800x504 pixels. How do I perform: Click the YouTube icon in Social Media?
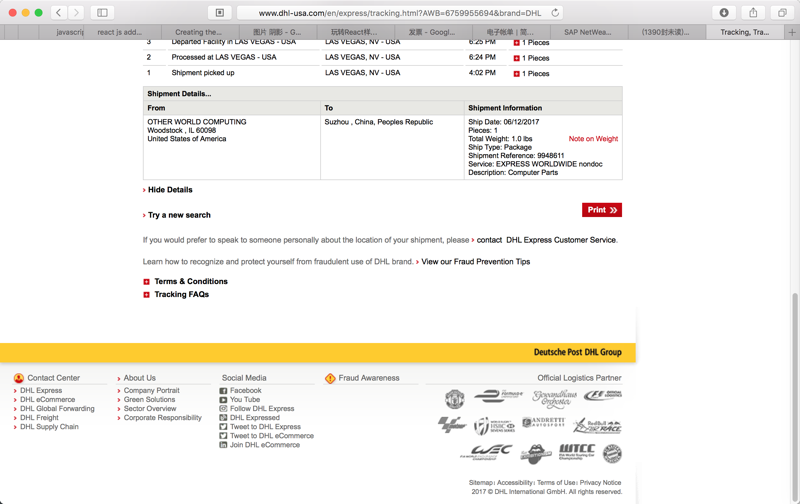223,400
